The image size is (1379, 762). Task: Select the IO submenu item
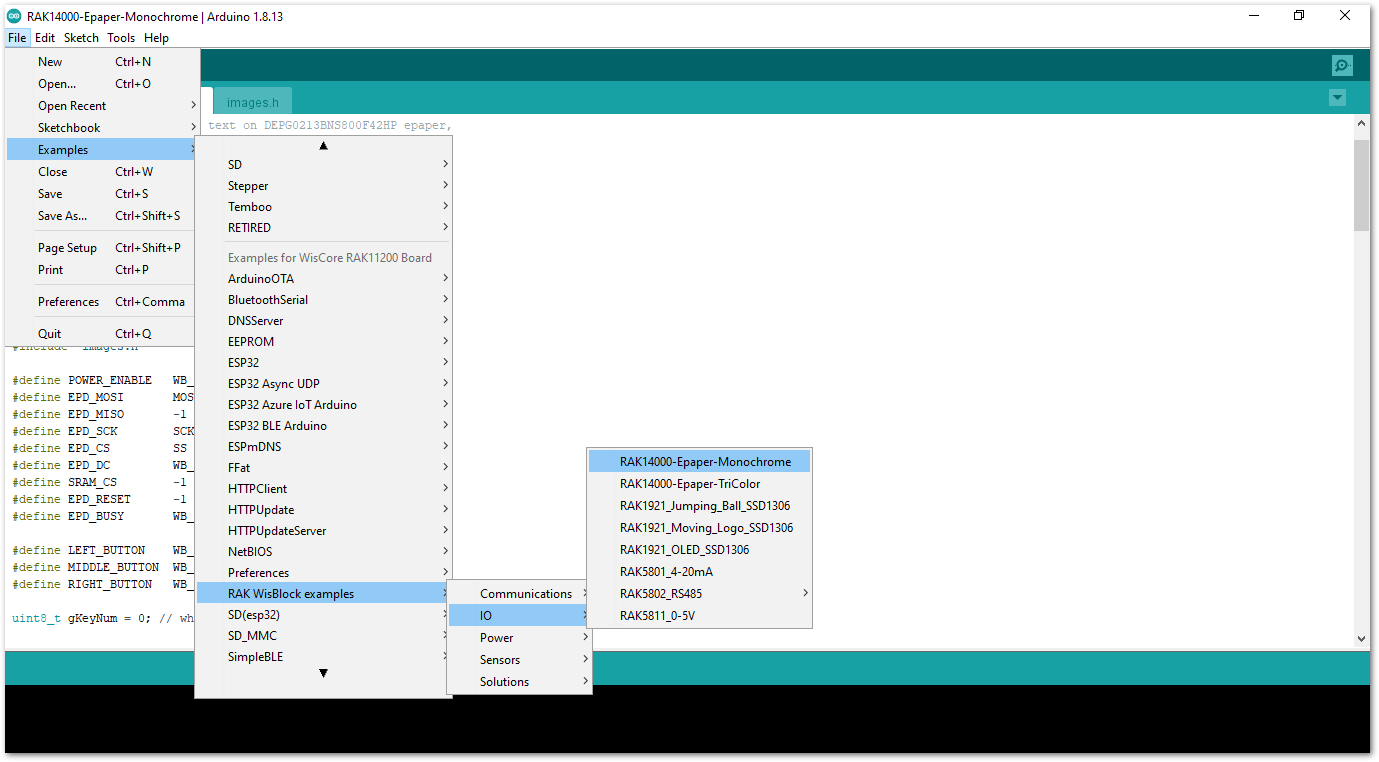pyautogui.click(x=519, y=616)
